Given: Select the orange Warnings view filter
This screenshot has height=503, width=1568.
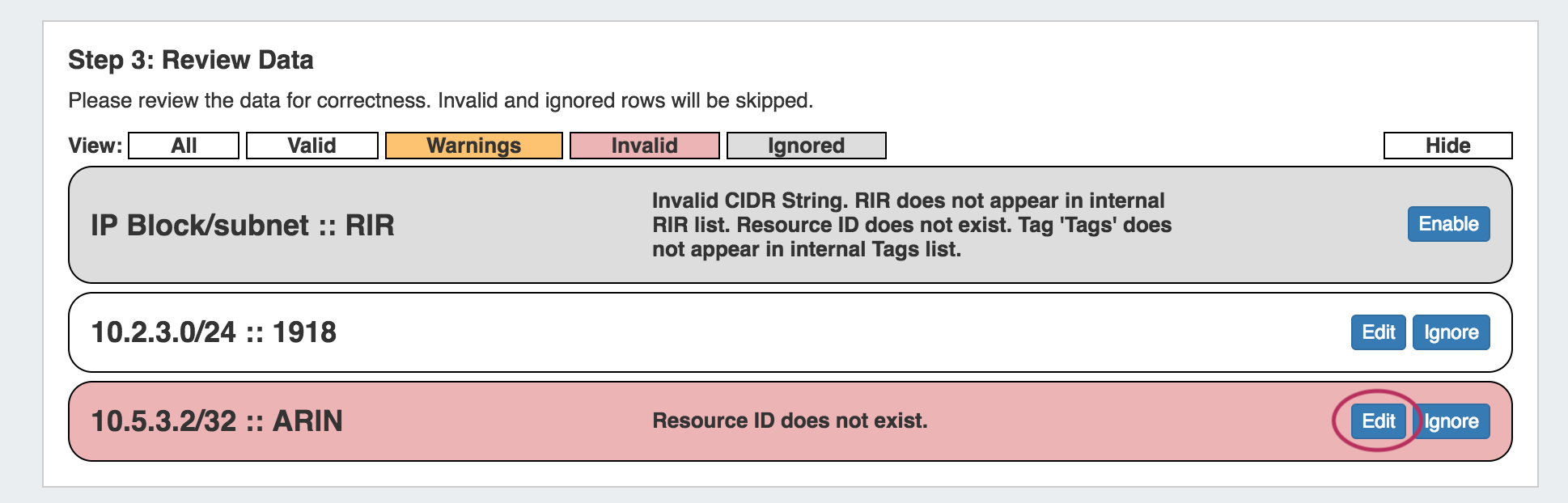Looking at the screenshot, I should pyautogui.click(x=473, y=146).
